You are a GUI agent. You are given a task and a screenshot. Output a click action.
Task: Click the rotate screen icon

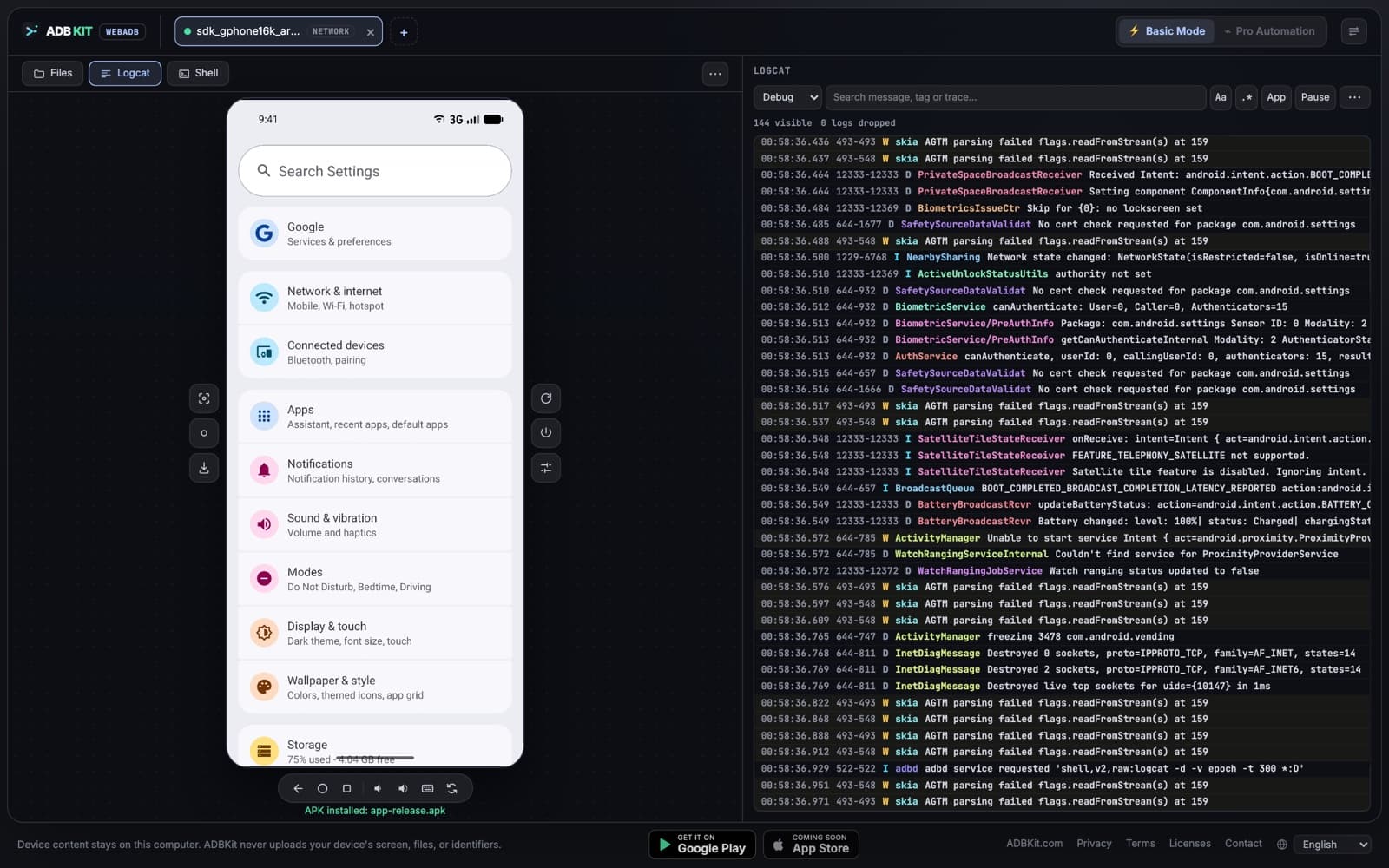point(451,788)
